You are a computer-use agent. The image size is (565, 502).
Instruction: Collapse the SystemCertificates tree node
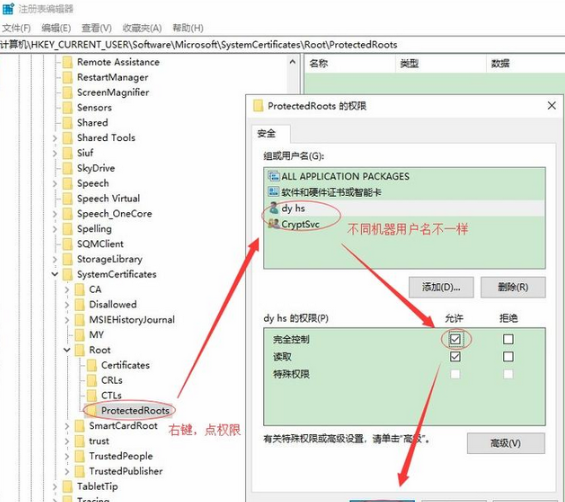point(55,274)
